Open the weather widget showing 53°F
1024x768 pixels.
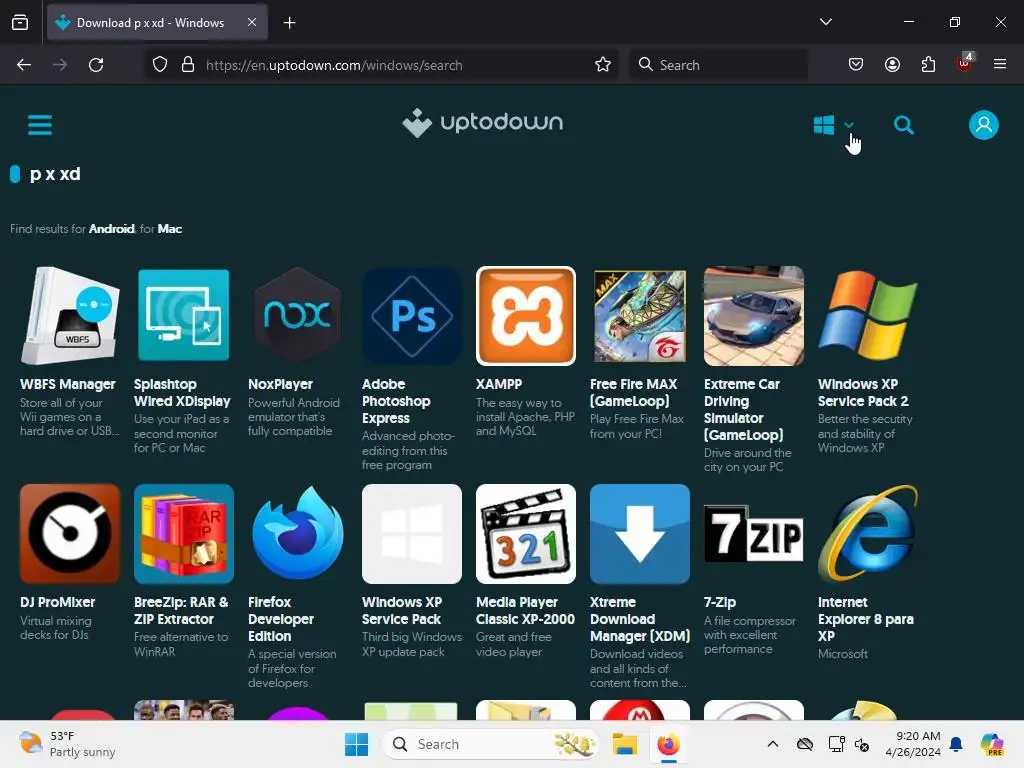(67, 744)
